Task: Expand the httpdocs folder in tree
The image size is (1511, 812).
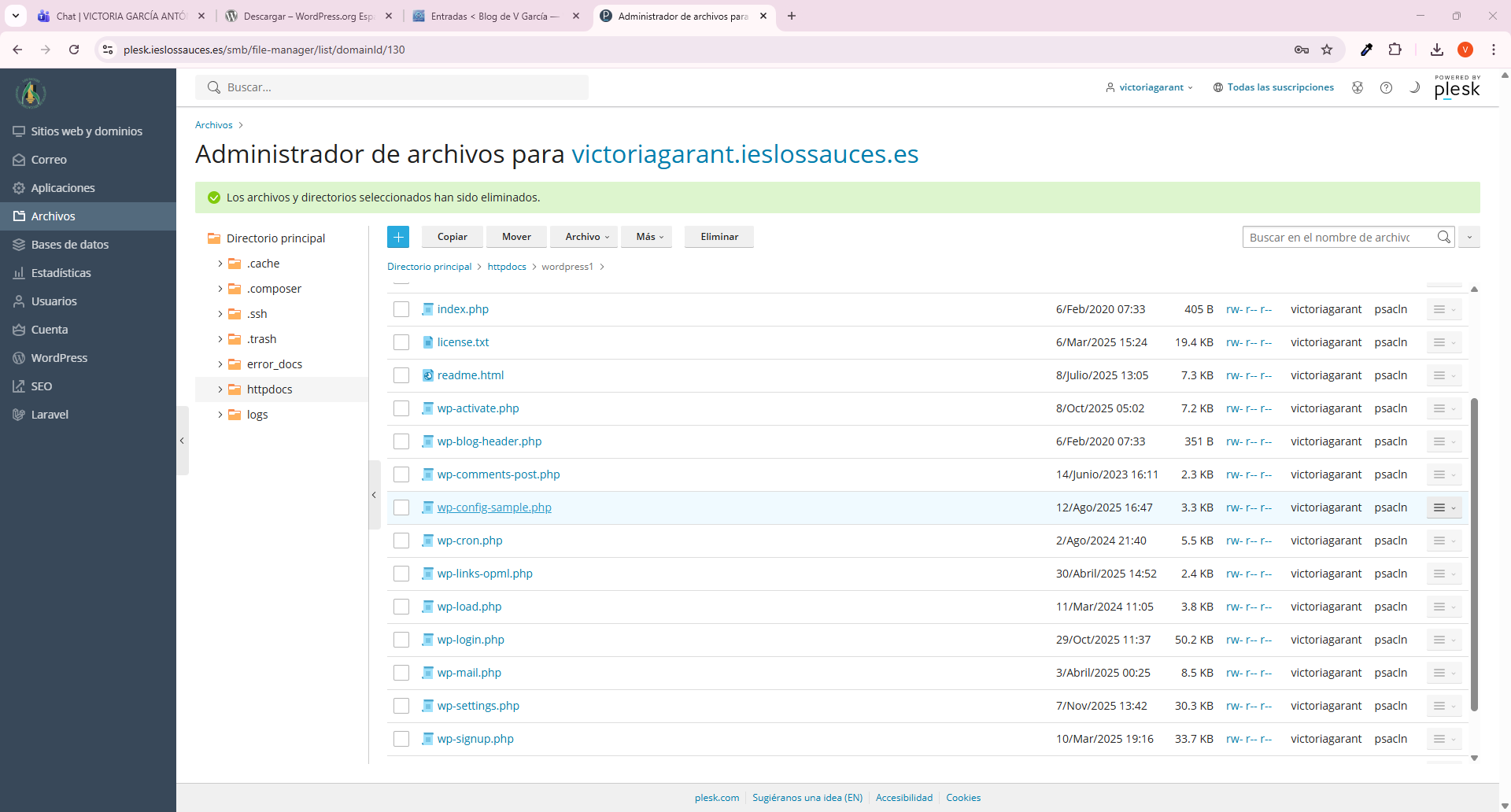Action: (220, 389)
